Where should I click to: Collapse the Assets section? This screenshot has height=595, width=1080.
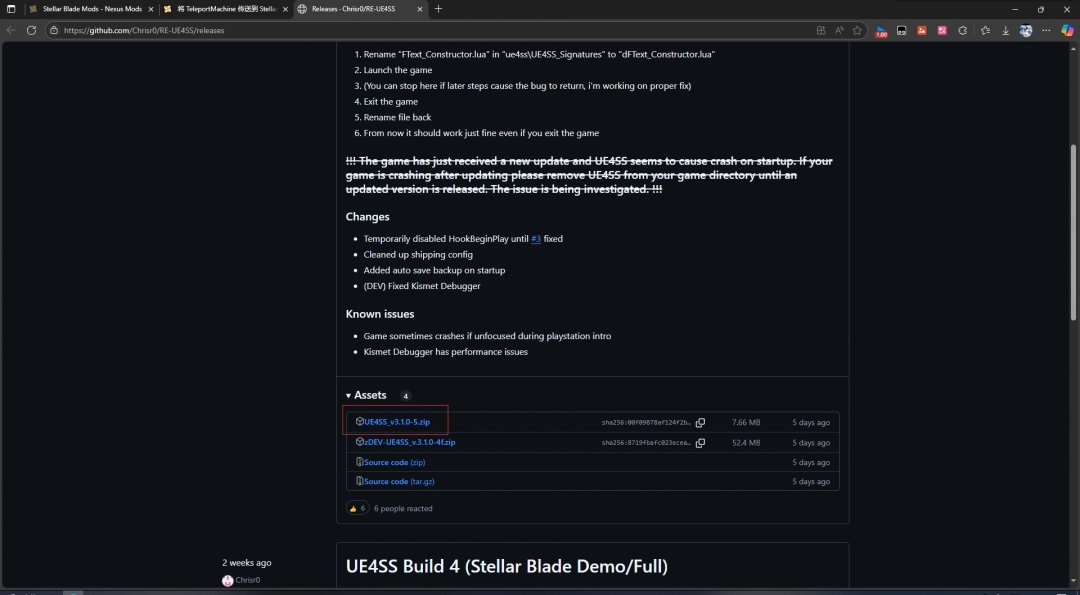pos(366,395)
